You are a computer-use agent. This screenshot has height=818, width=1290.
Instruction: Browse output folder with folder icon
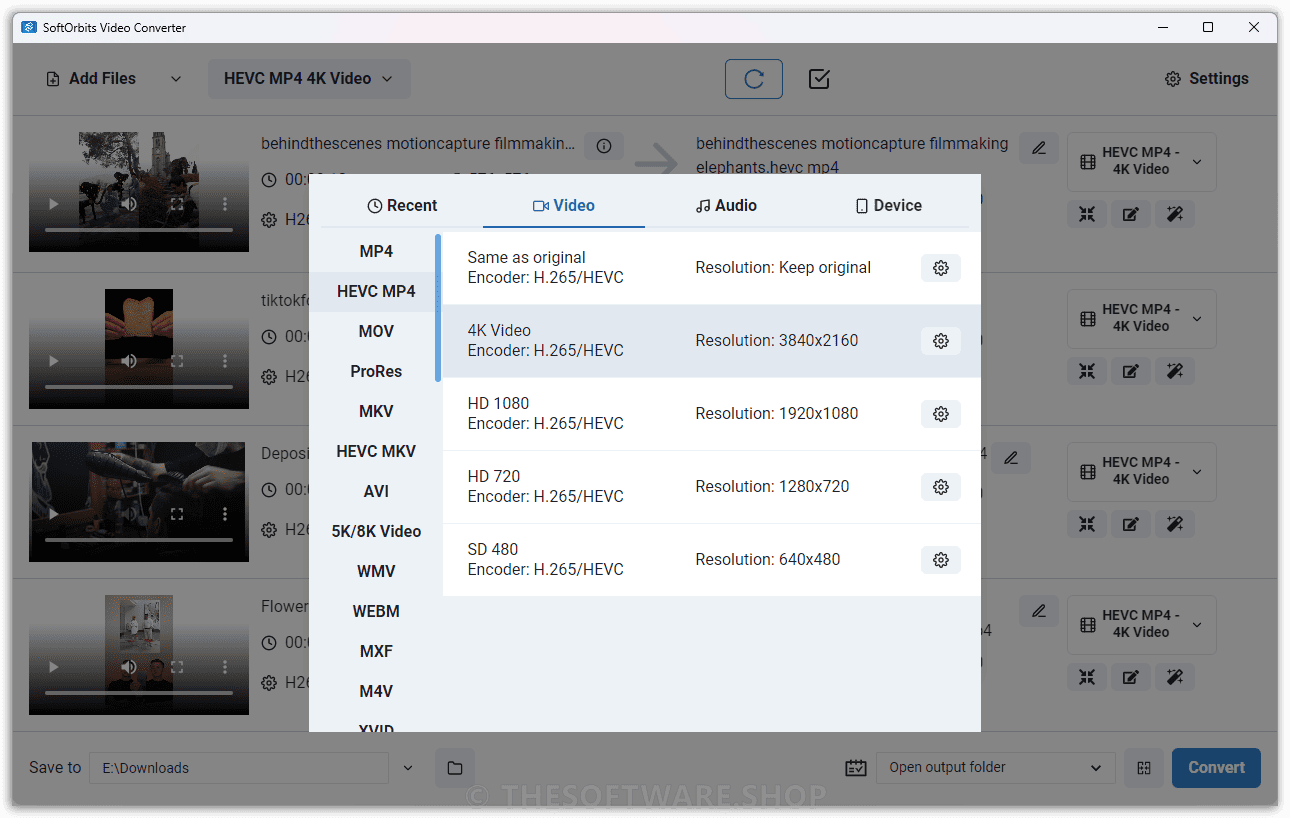click(455, 768)
